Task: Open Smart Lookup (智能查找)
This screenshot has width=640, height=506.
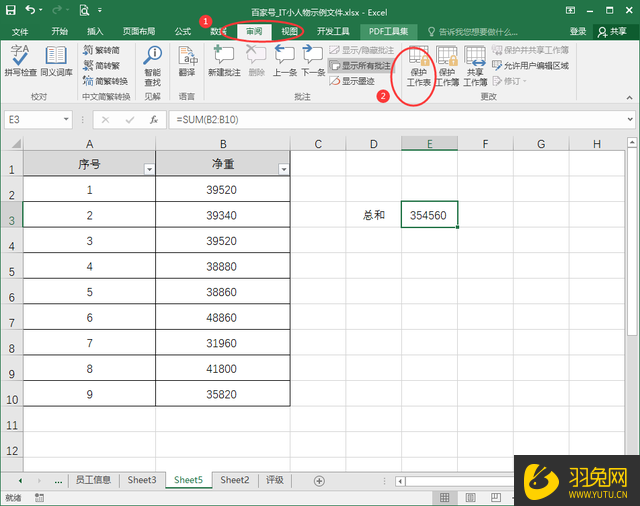Action: pos(153,66)
